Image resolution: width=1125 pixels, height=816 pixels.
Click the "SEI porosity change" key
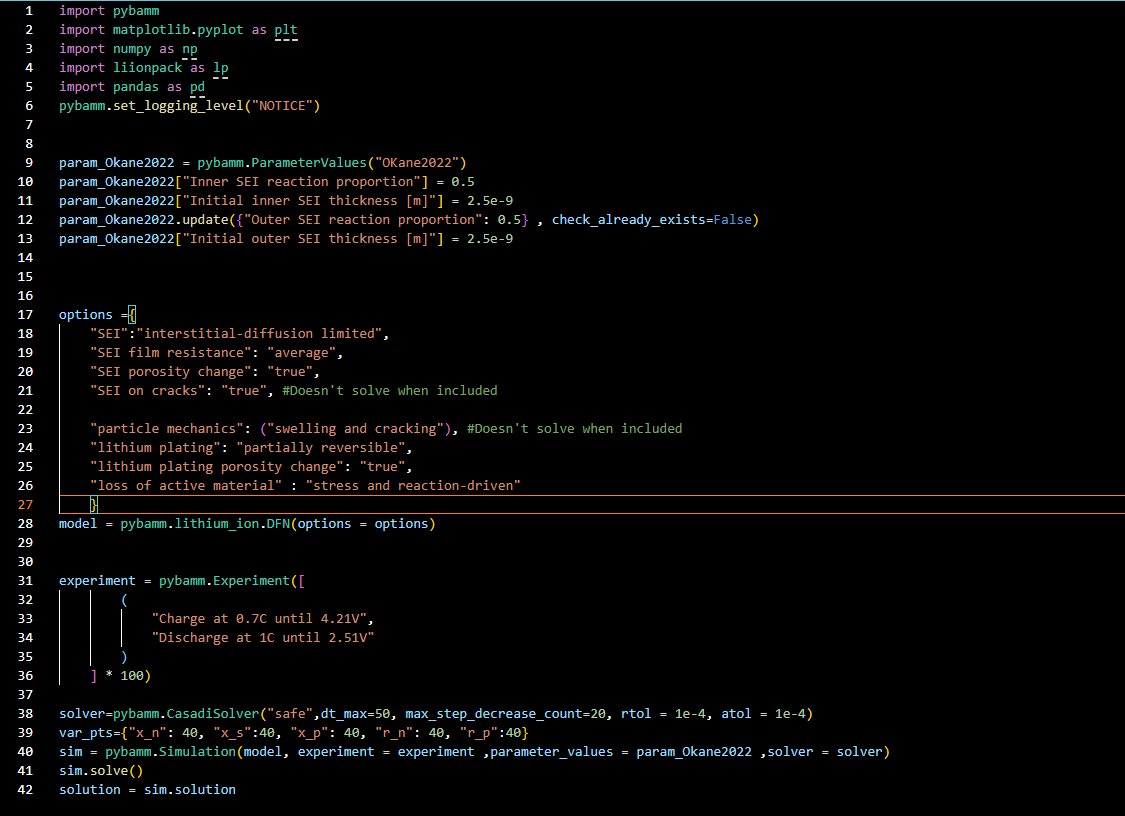170,372
